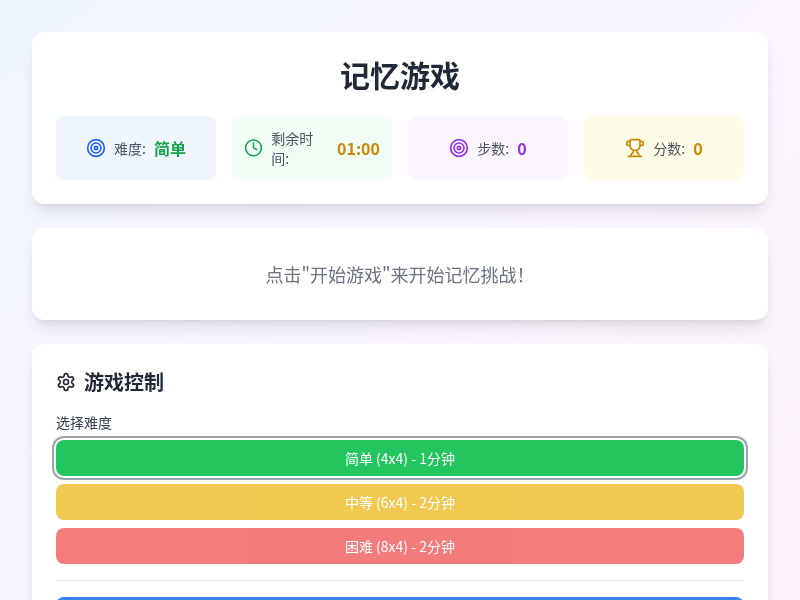Click the trophy icon beside 分数
800x600 pixels.
[x=635, y=148]
